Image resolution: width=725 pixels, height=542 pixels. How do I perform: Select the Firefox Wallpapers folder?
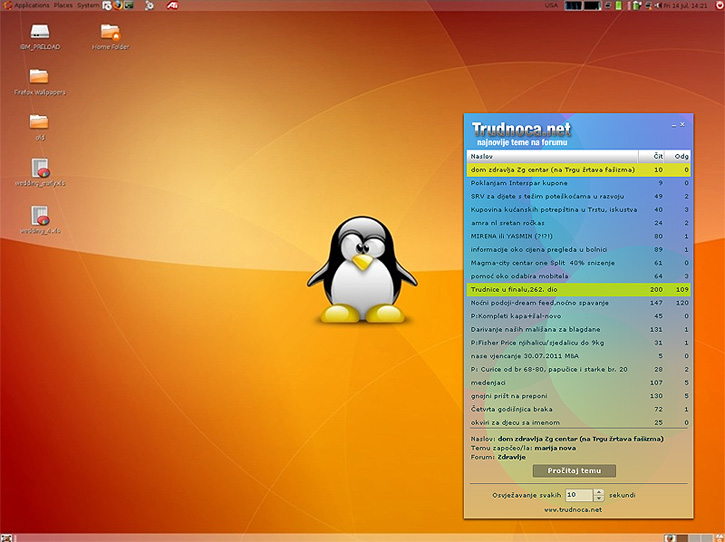40,82
